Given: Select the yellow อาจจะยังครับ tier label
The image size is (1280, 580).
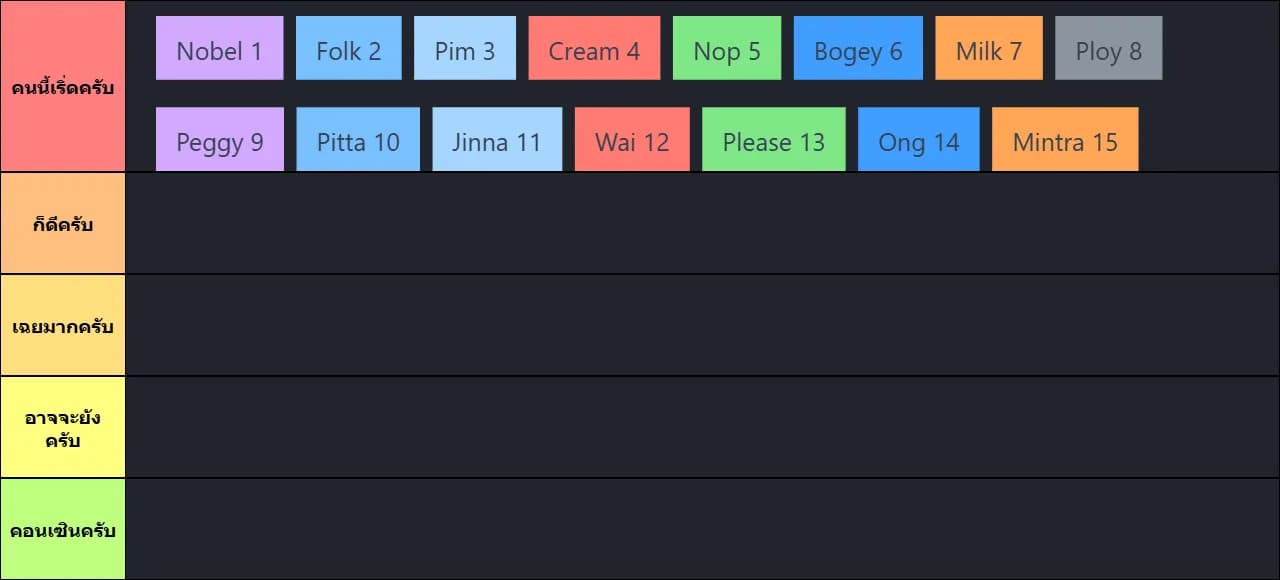Looking at the screenshot, I should click(63, 428).
